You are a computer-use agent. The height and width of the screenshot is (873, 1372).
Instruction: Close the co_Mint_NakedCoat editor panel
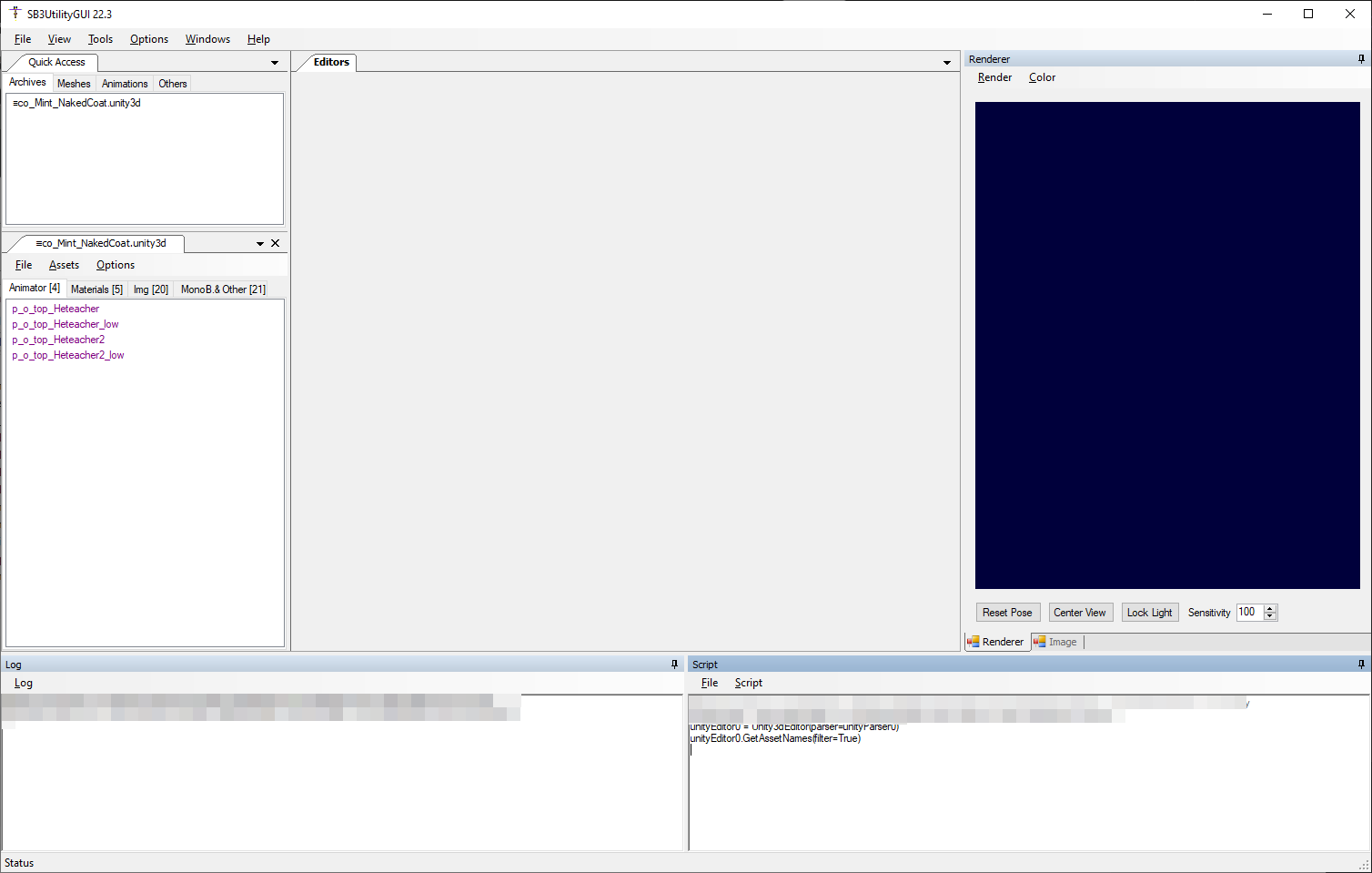click(x=275, y=243)
